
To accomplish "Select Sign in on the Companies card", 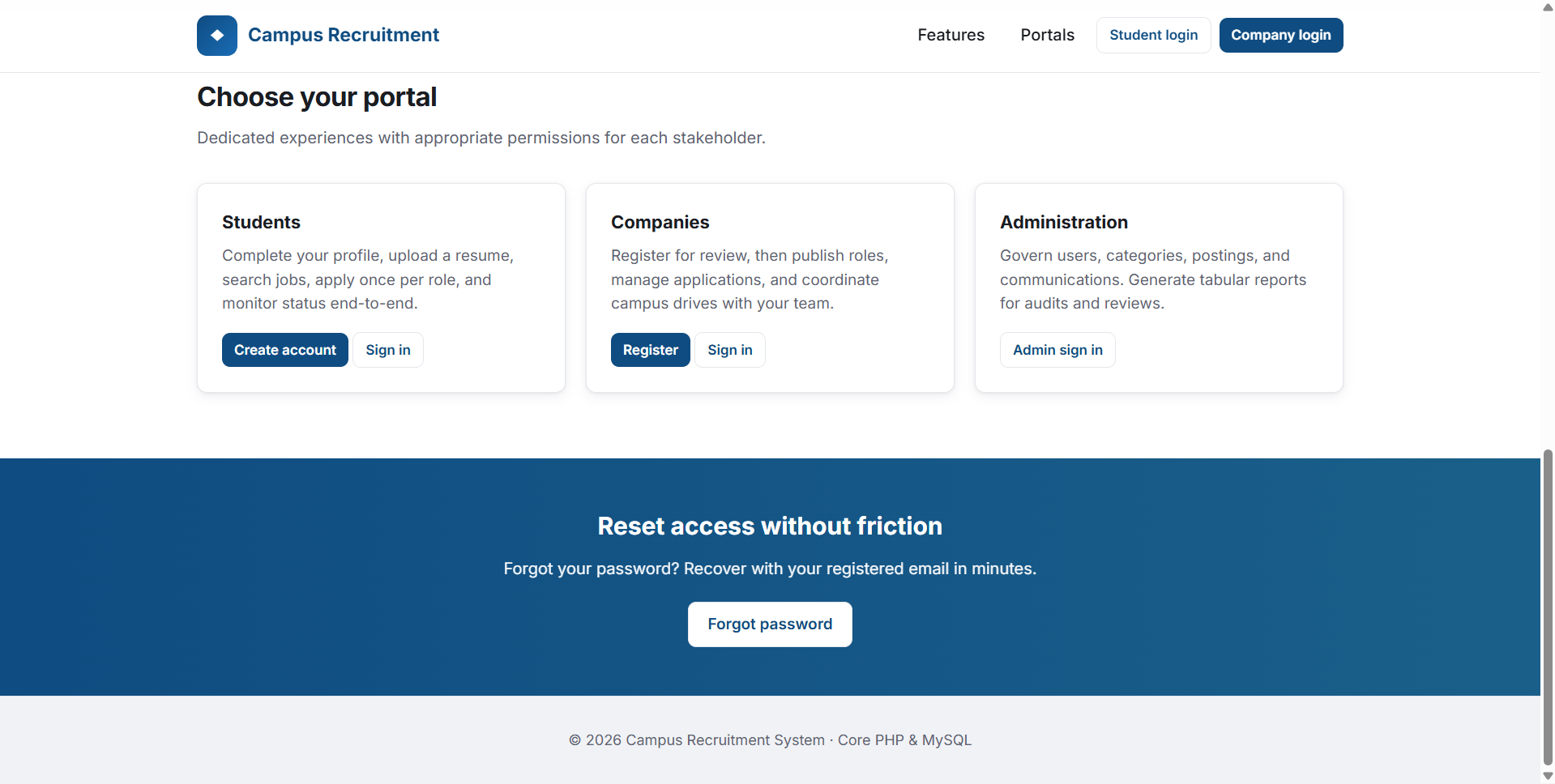I will [x=729, y=350].
